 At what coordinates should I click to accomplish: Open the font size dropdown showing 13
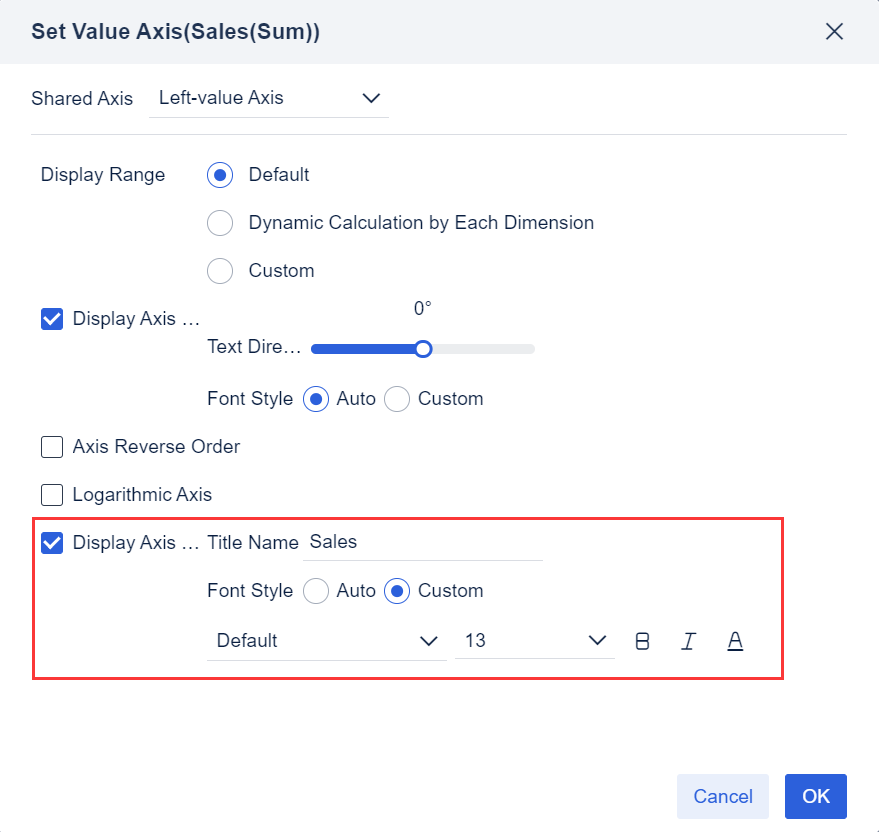535,641
